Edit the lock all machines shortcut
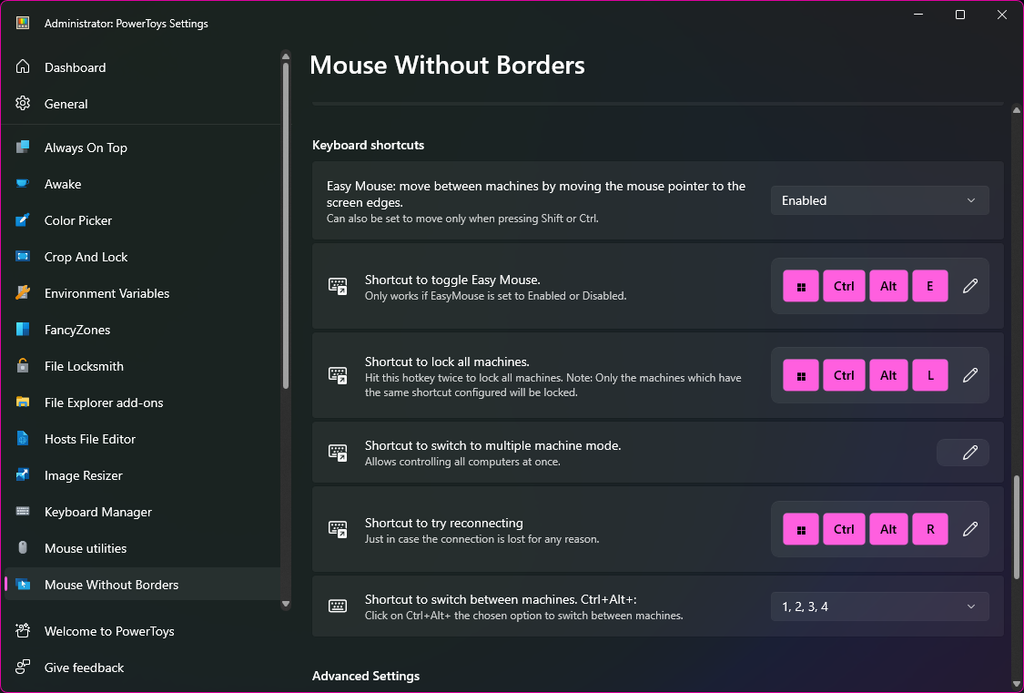Viewport: 1024px width, 693px height. click(969, 376)
